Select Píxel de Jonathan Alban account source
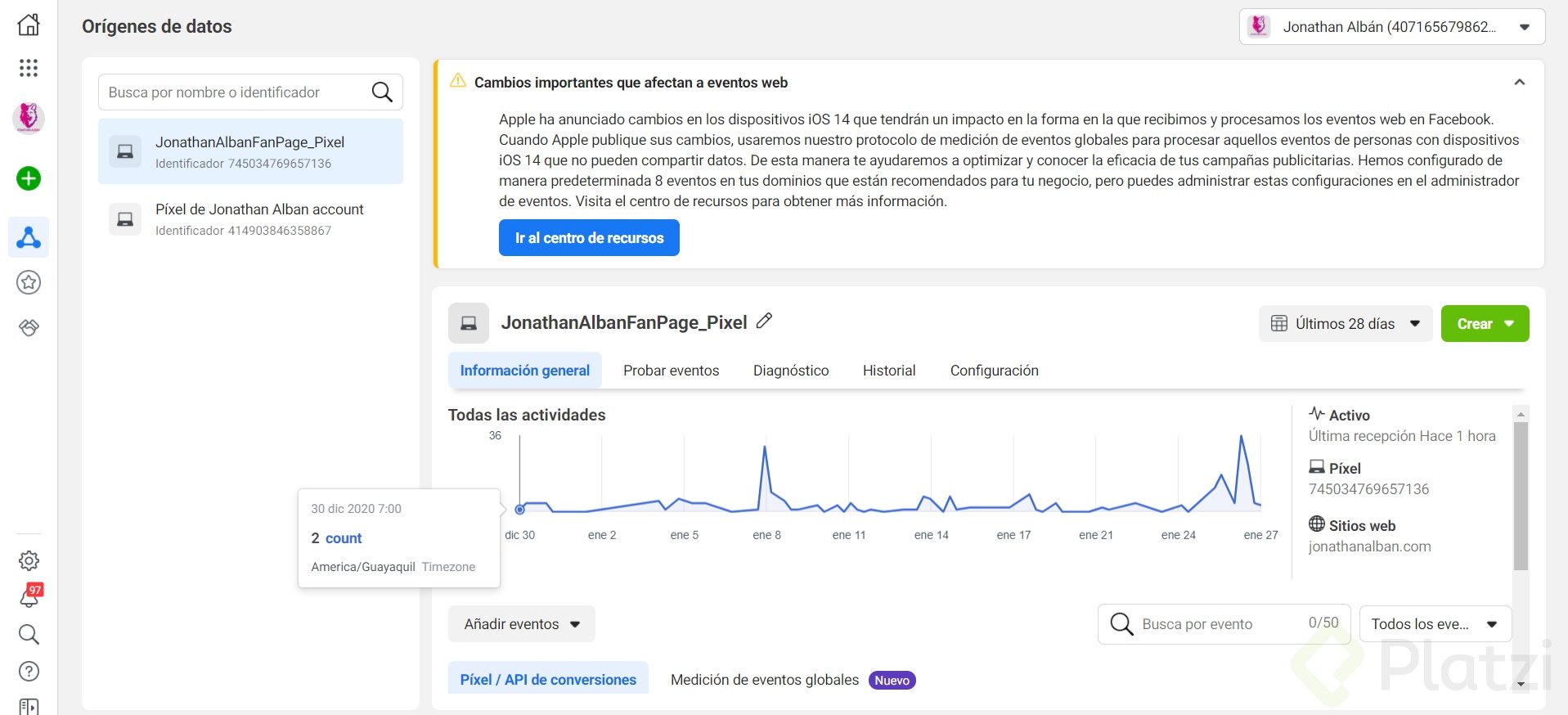The height and width of the screenshot is (715, 1568). point(250,219)
